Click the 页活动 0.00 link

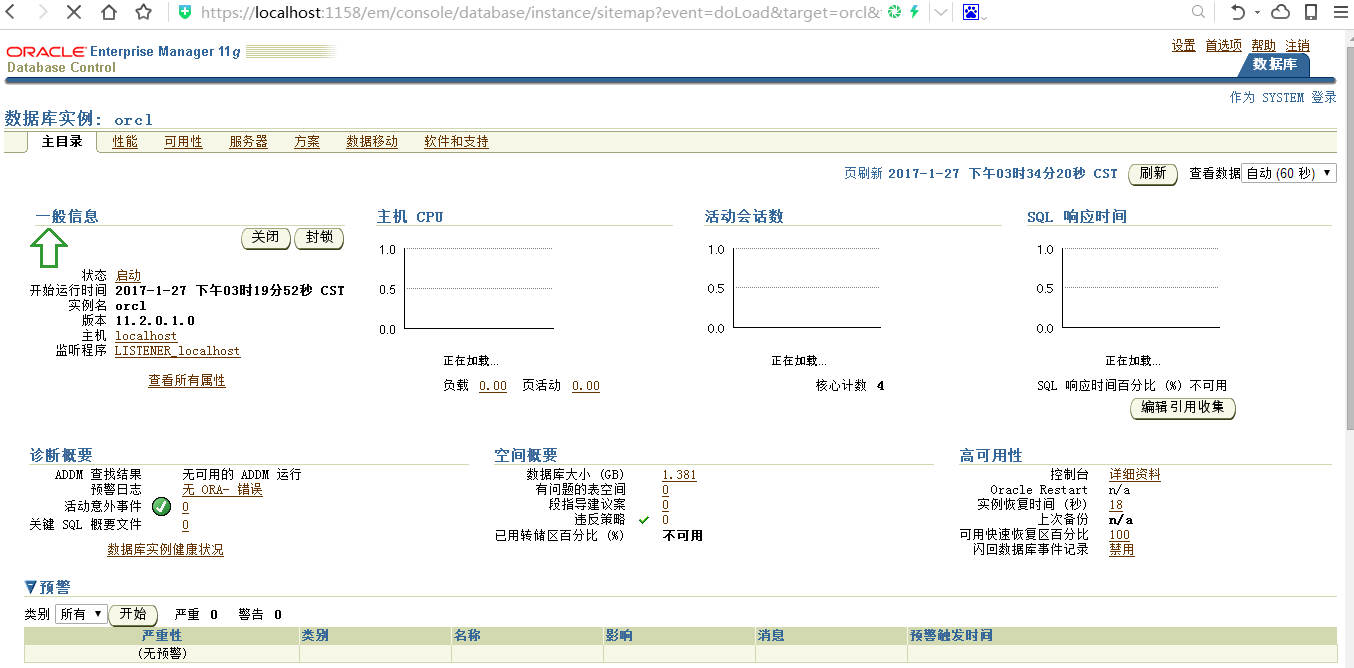586,386
